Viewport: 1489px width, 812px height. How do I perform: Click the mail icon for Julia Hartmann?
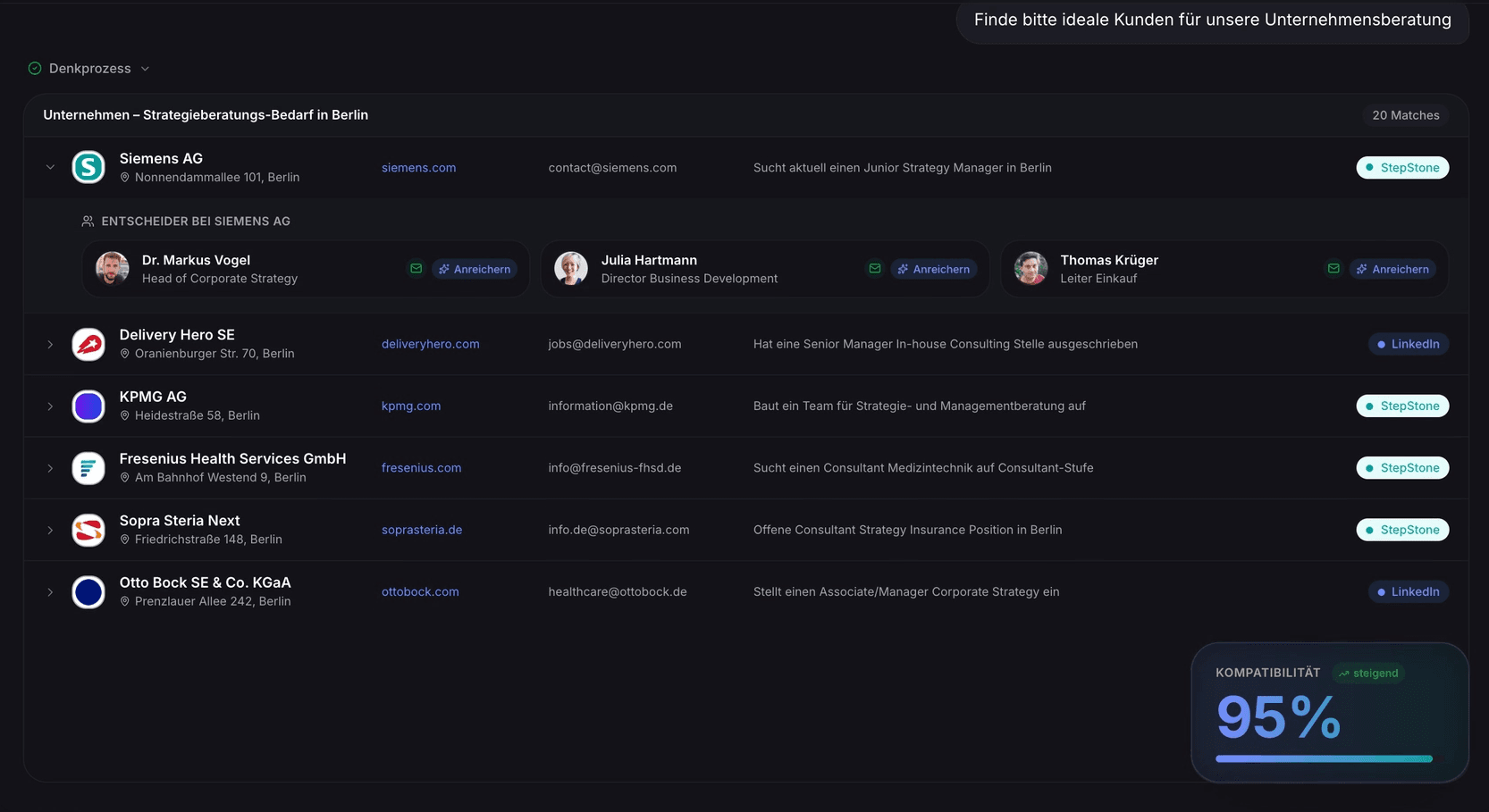(875, 269)
